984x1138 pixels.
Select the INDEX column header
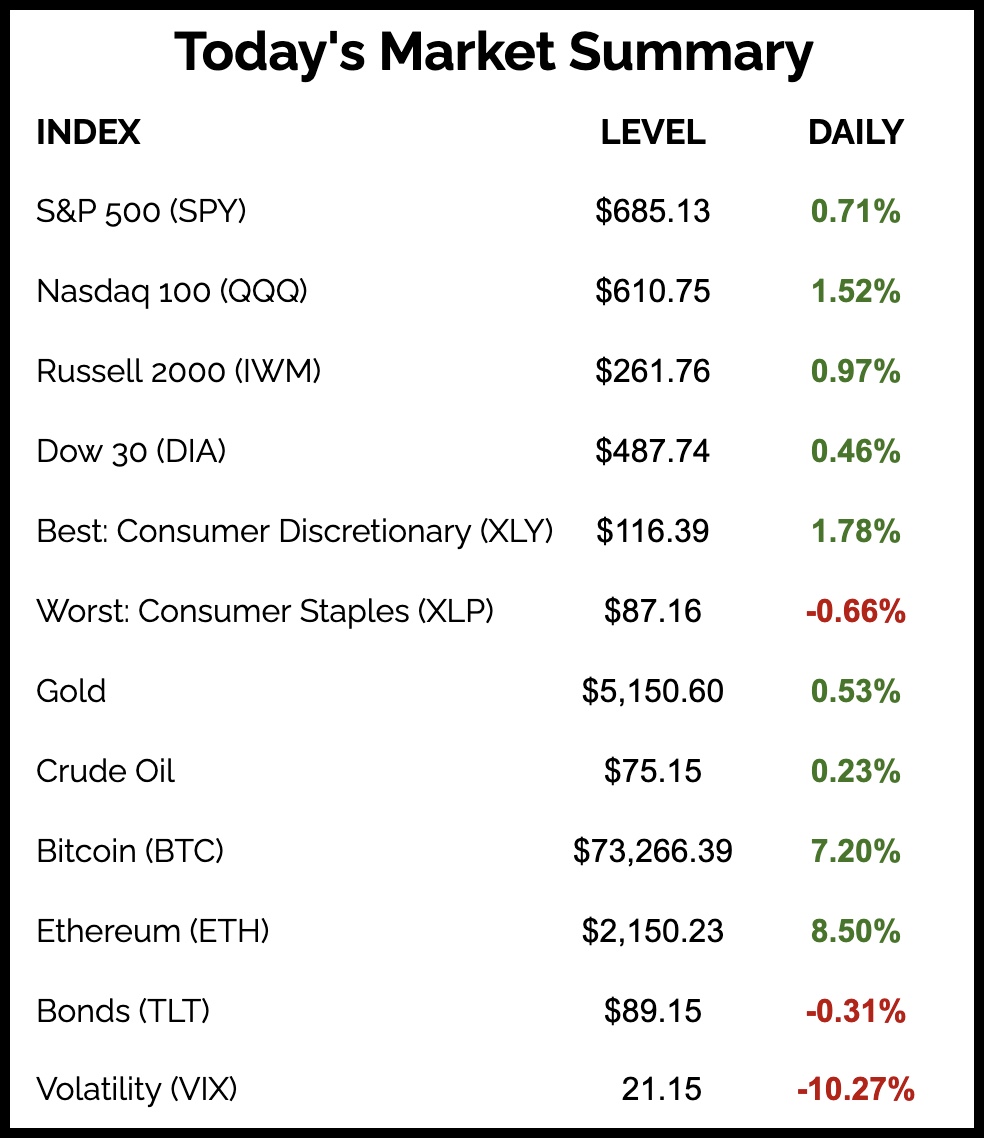point(88,132)
